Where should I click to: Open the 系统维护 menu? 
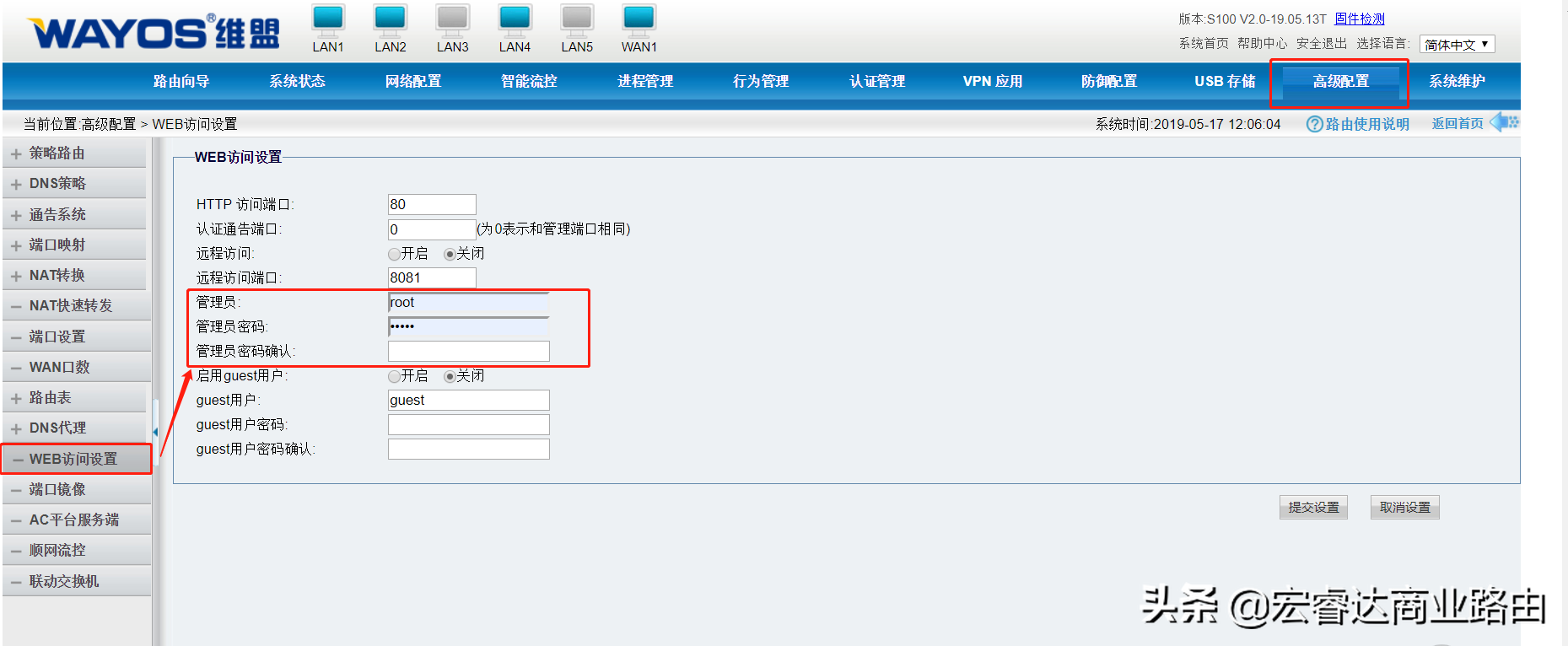[x=1457, y=81]
